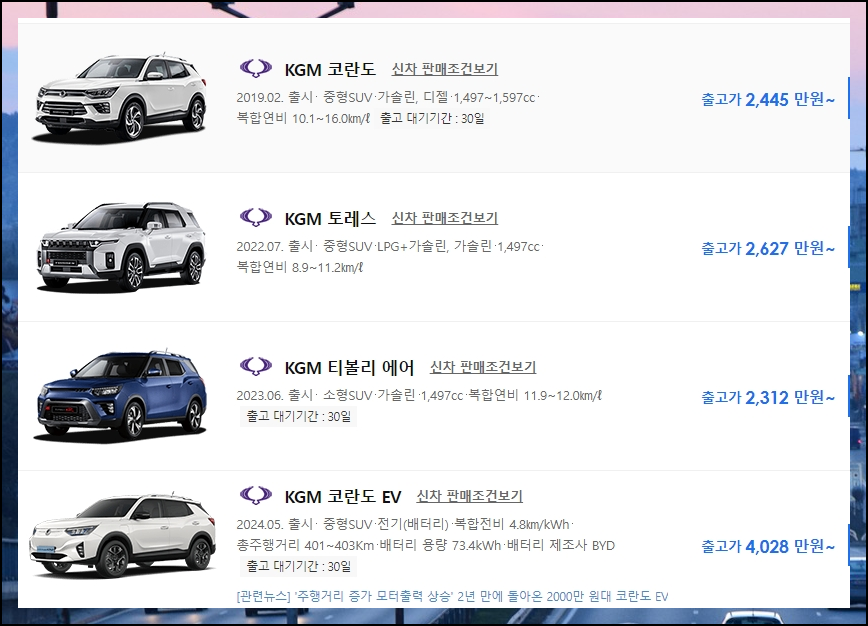Click the 2022.07. 출시 spec line

(390, 246)
